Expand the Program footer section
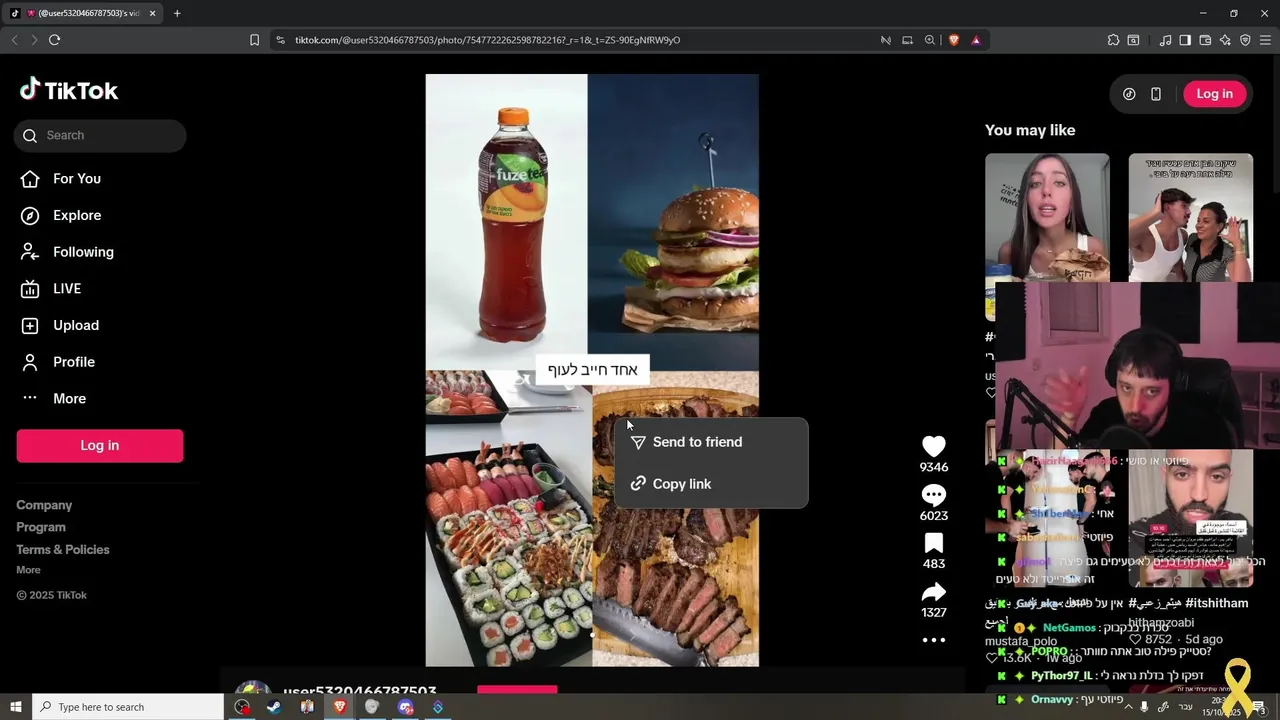Viewport: 1280px width, 720px height. tap(41, 527)
